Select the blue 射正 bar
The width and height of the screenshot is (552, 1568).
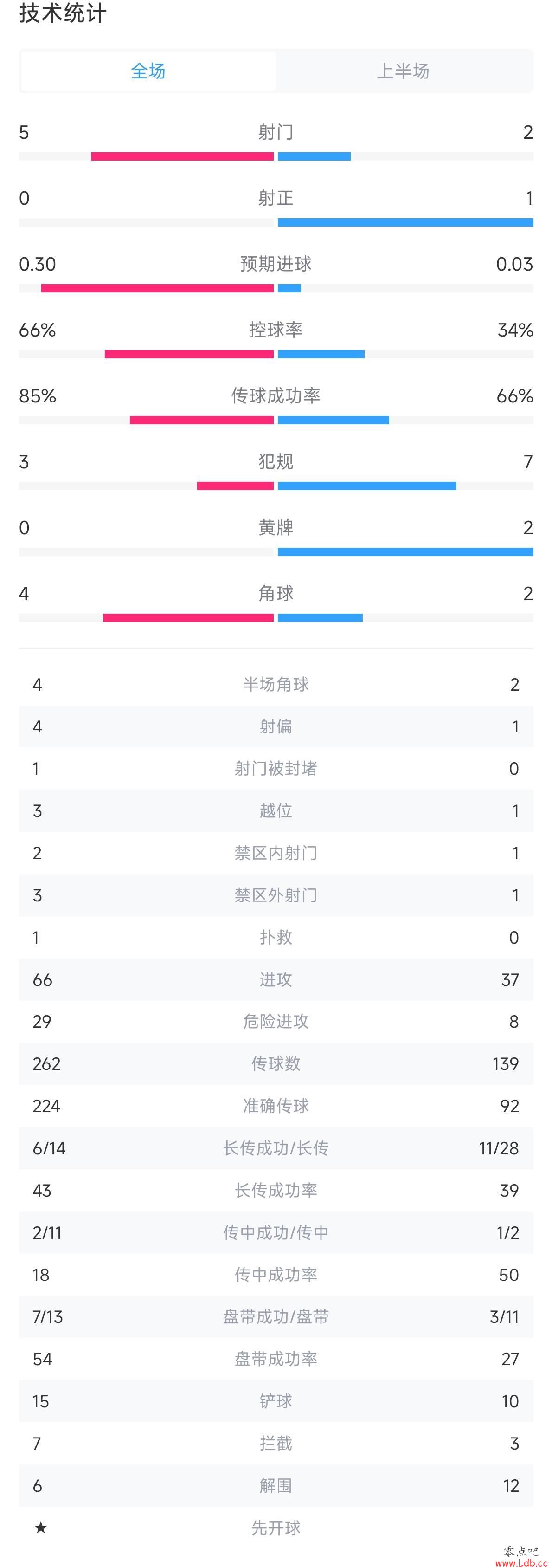[x=405, y=222]
